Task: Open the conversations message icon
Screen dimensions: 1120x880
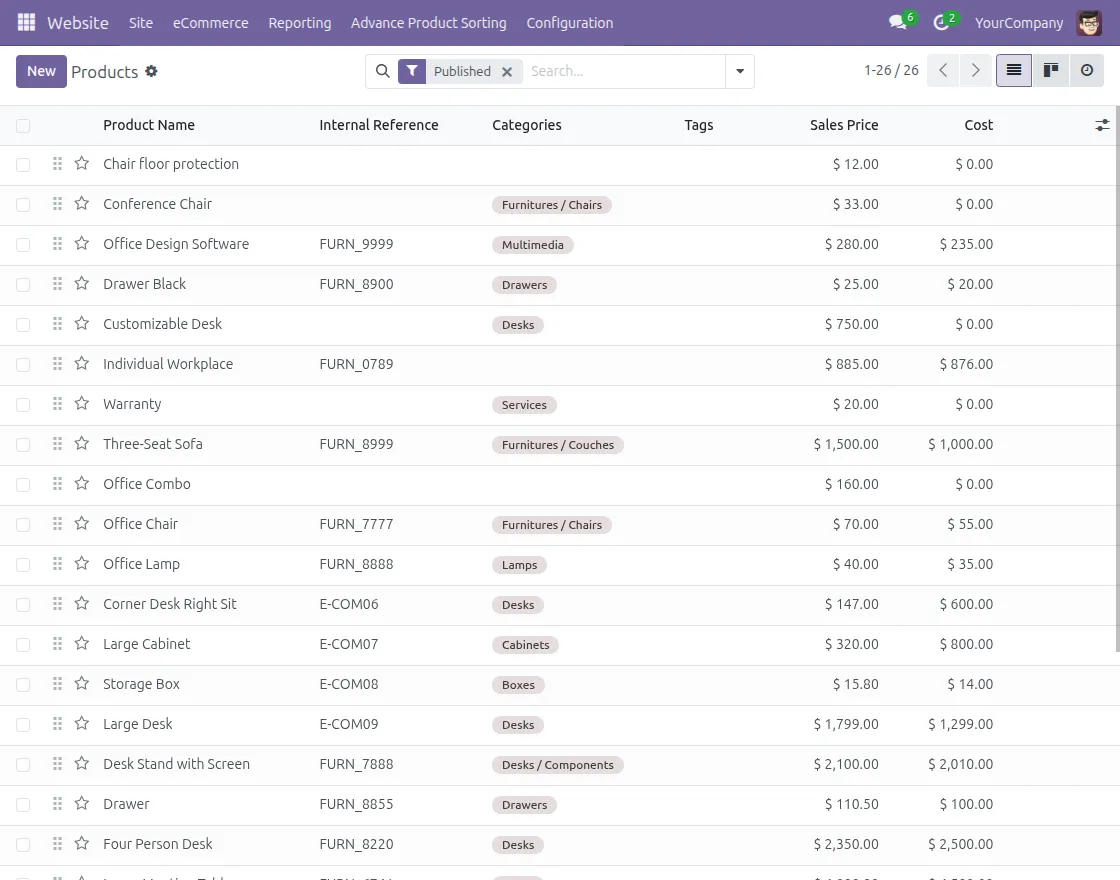Action: [897, 22]
